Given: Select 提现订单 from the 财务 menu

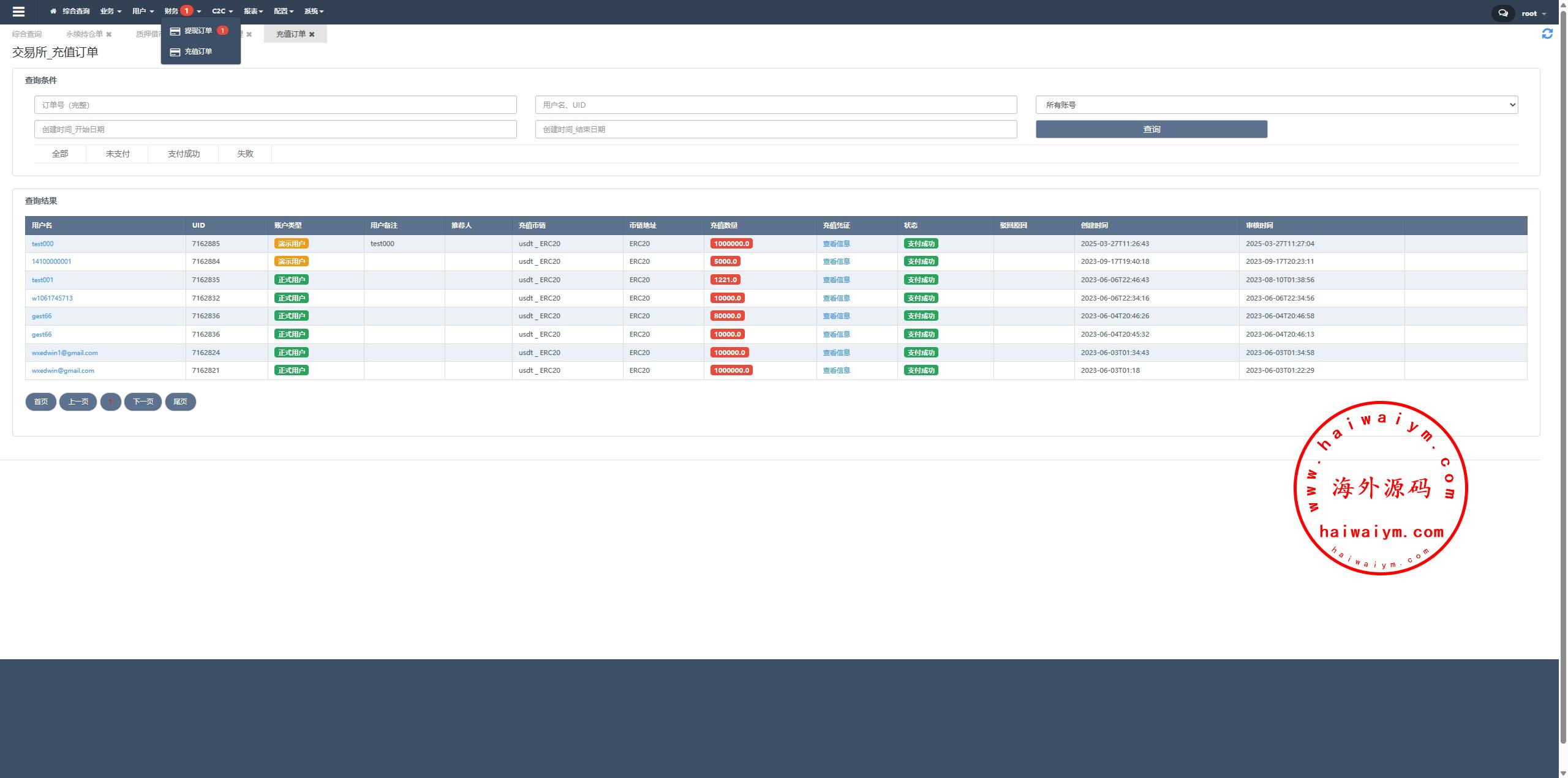Looking at the screenshot, I should [x=198, y=31].
